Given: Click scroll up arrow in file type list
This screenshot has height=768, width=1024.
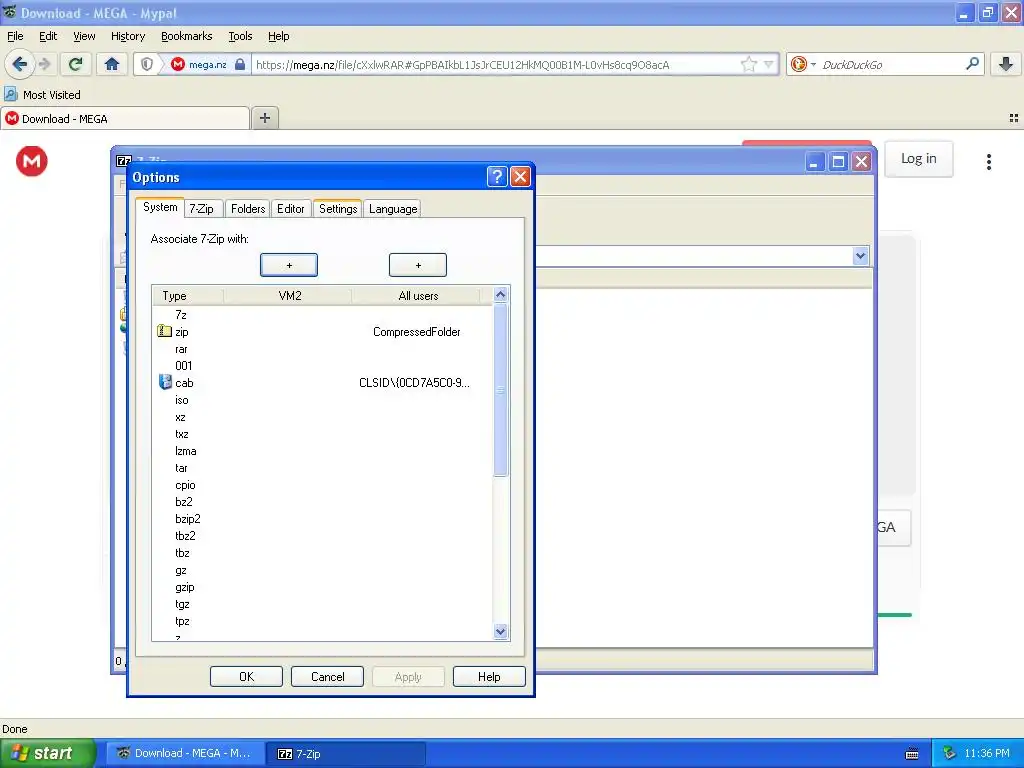Looking at the screenshot, I should (500, 295).
